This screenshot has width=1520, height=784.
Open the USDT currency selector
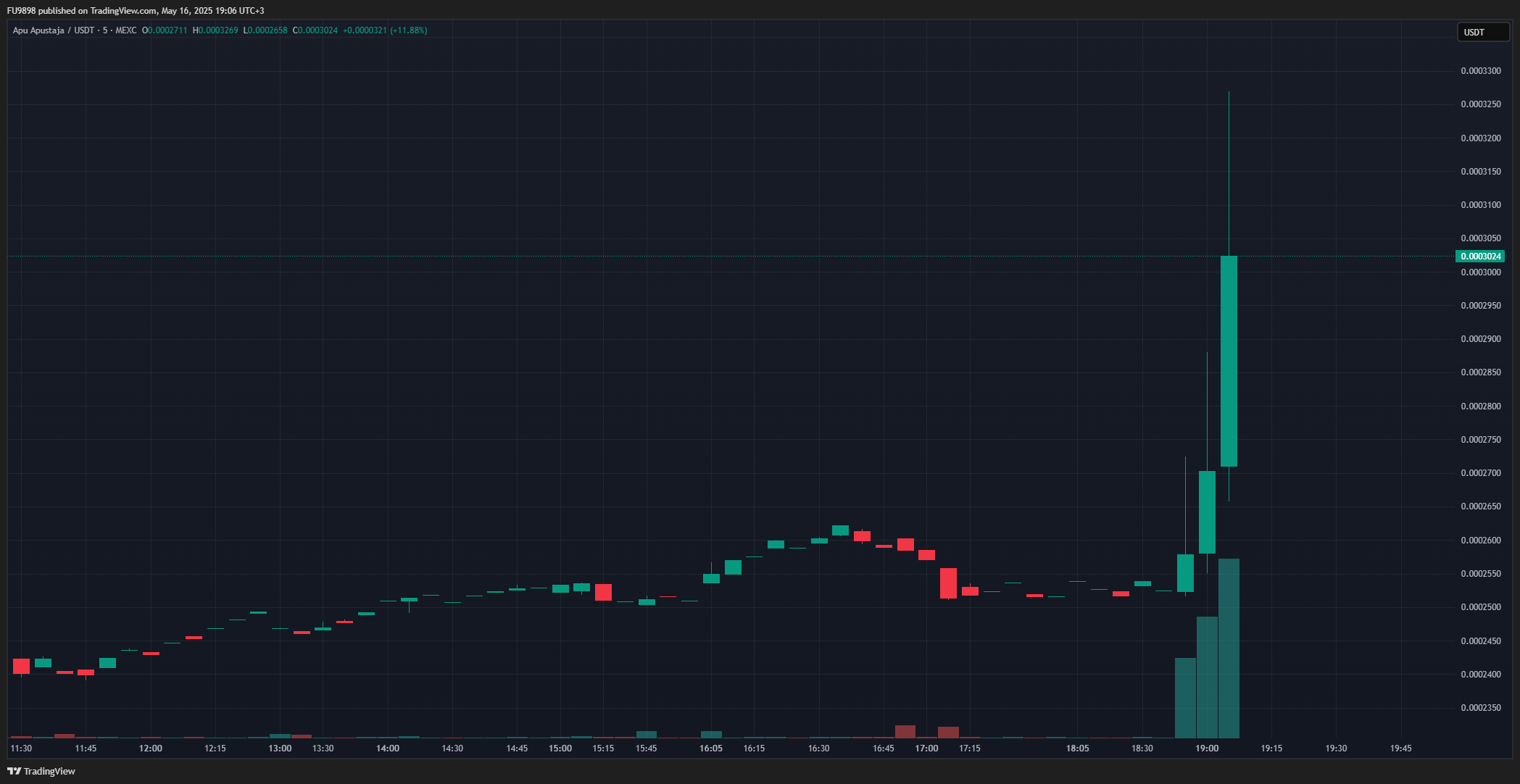(1482, 32)
